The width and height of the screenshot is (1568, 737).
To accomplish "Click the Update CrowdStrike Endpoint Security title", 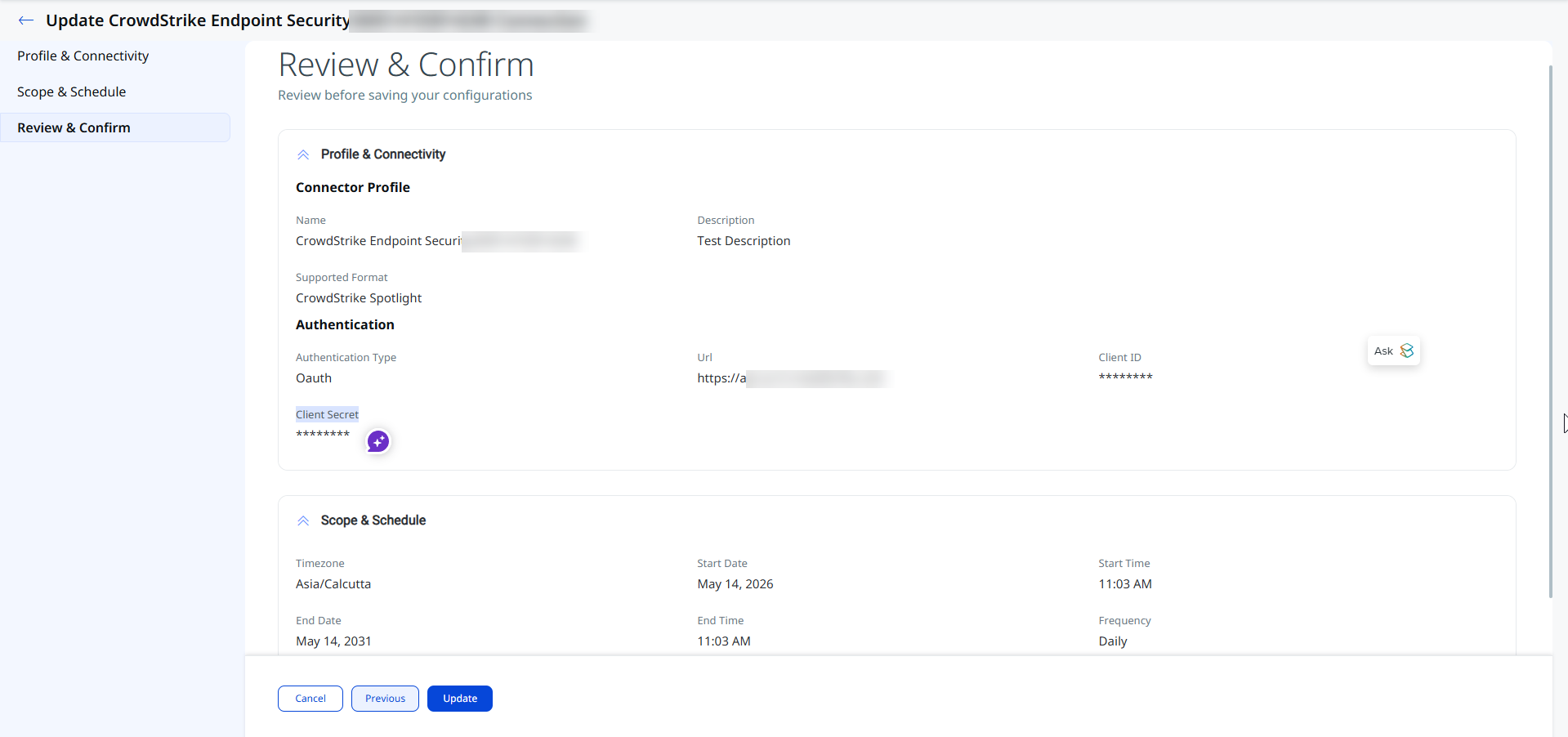I will (x=198, y=20).
